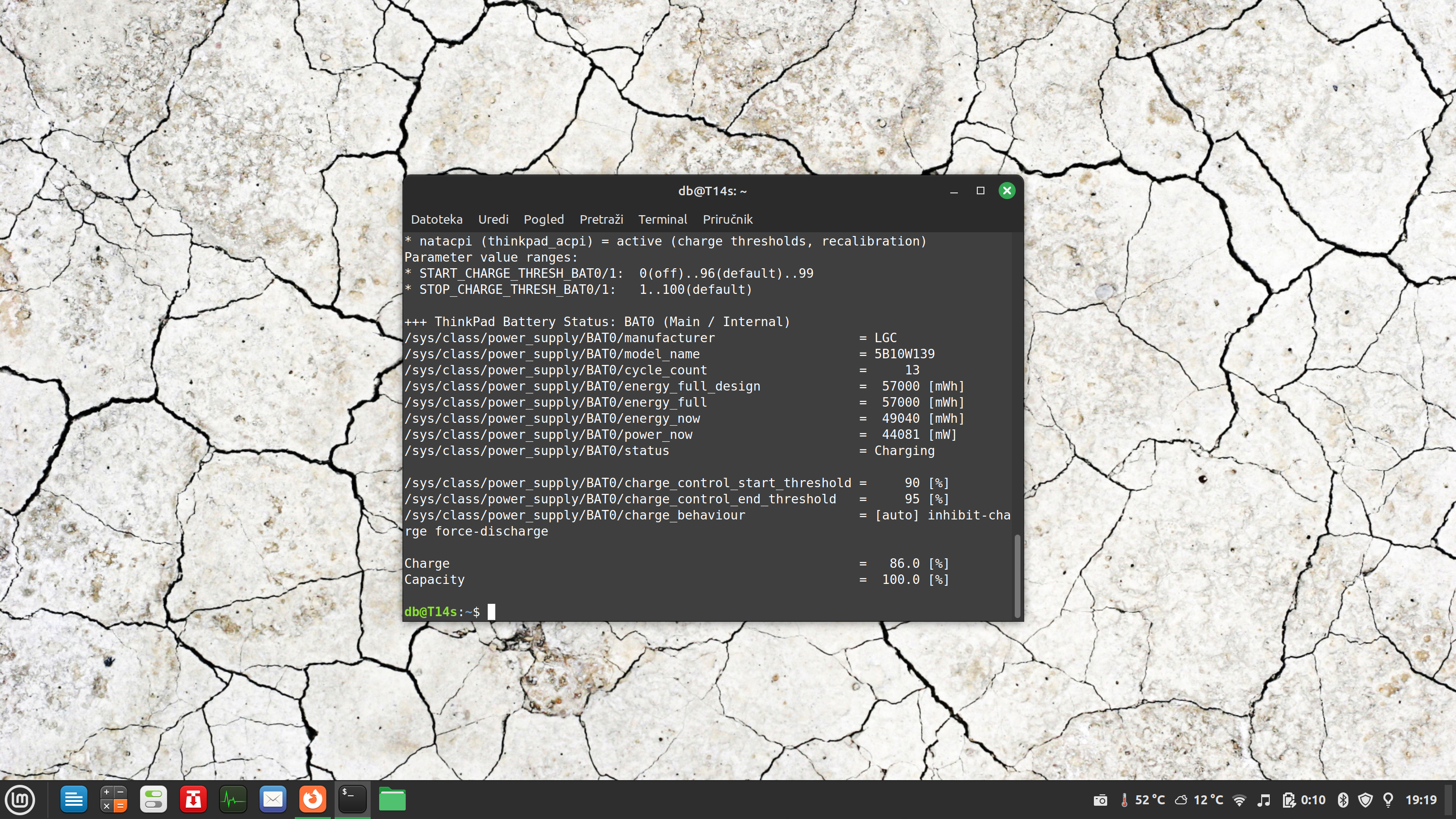
Task: Close the terminal with green X button
Action: (x=1007, y=191)
